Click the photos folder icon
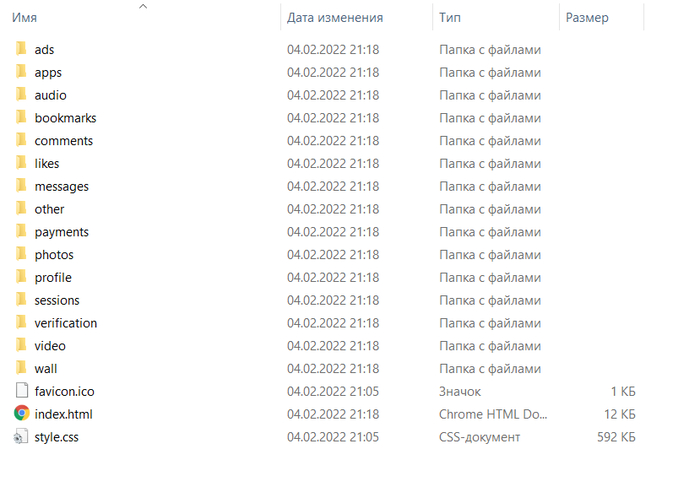The image size is (700, 487). tap(21, 253)
